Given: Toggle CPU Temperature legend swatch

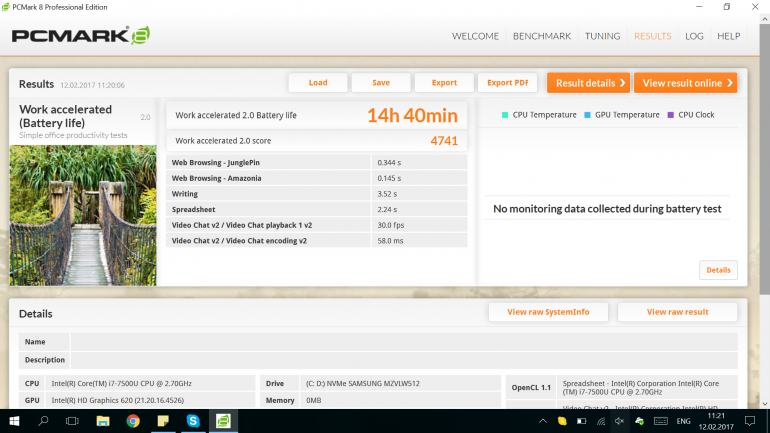Looking at the screenshot, I should click(x=505, y=115).
